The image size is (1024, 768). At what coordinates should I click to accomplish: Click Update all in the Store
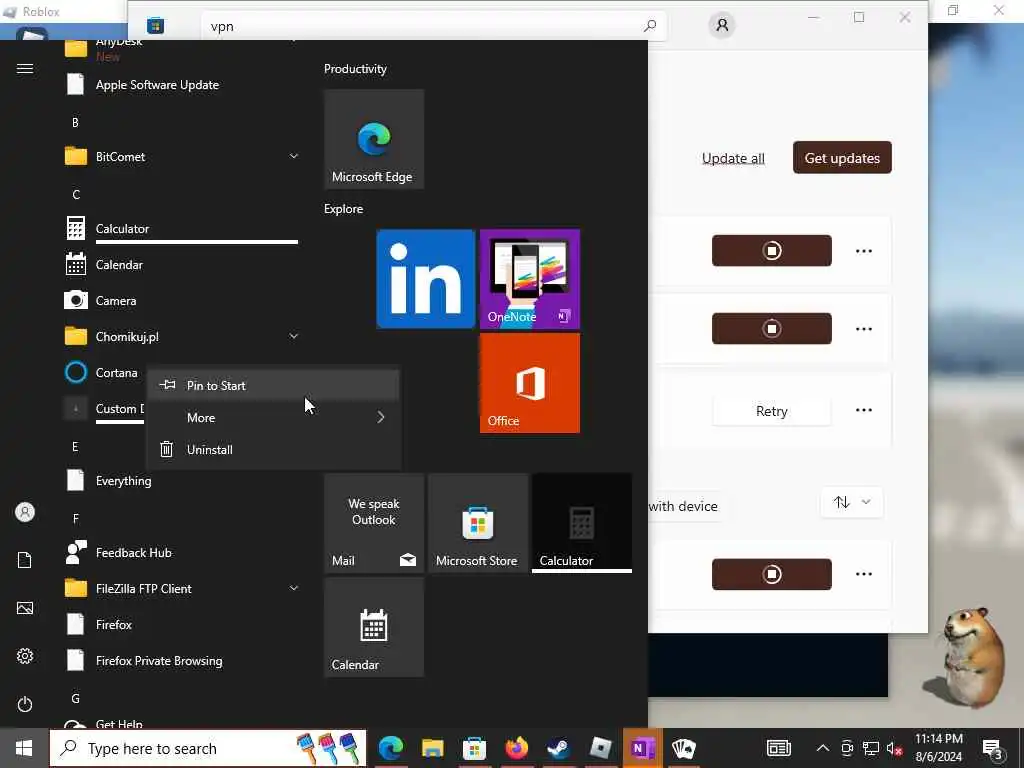(733, 158)
